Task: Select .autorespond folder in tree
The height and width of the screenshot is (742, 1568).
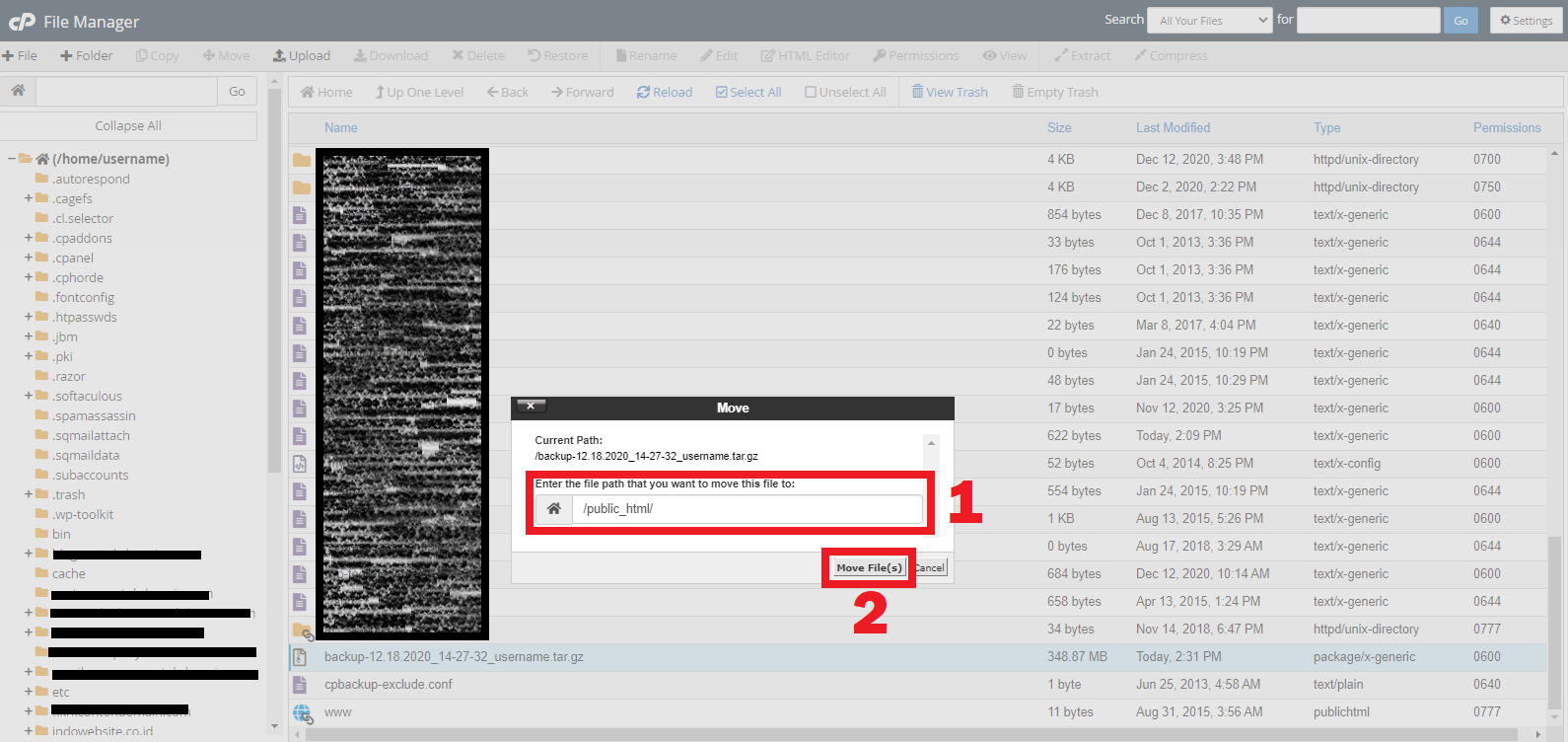Action: 91,179
